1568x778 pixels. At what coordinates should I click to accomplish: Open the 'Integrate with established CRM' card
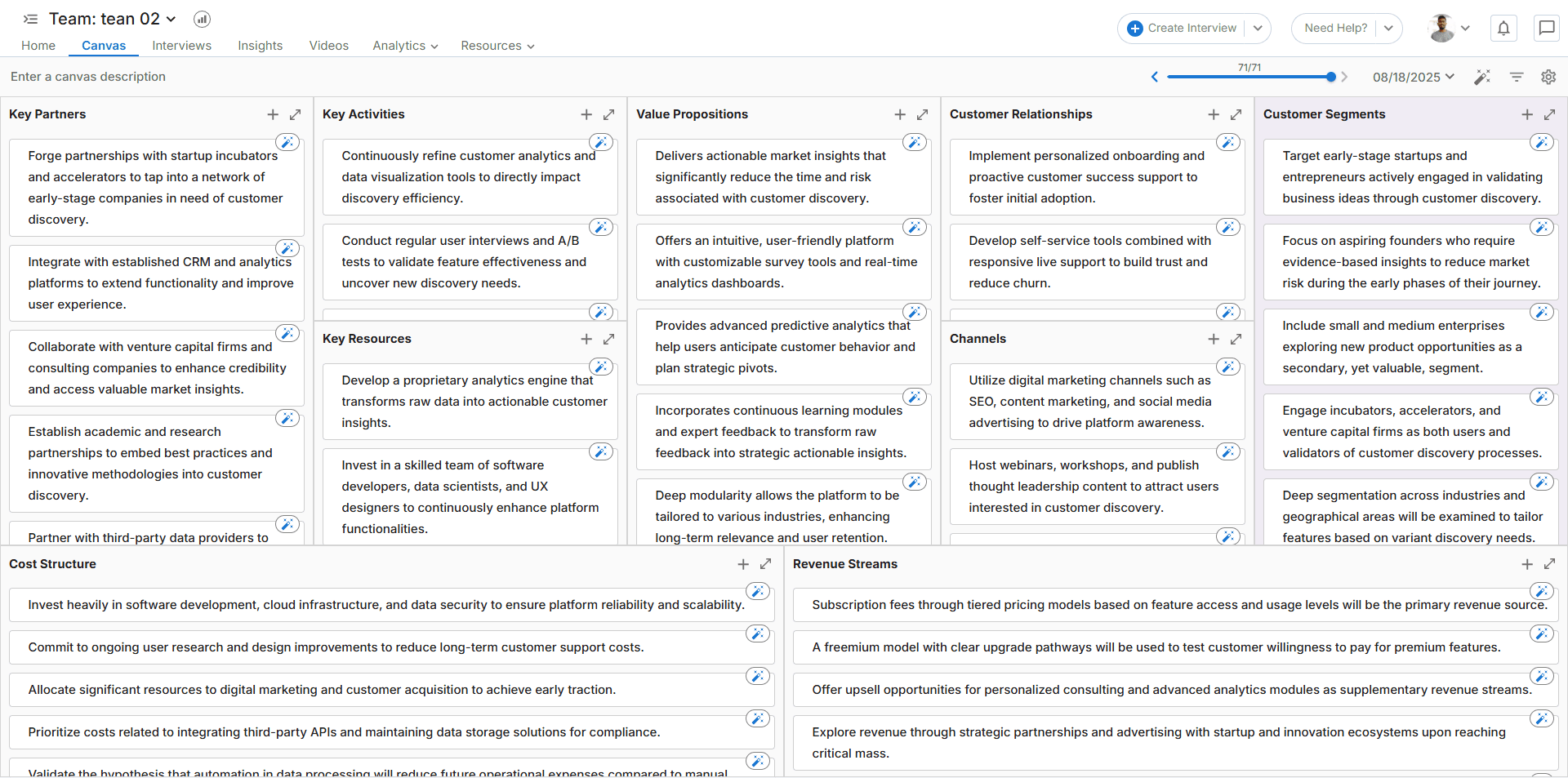coord(157,283)
